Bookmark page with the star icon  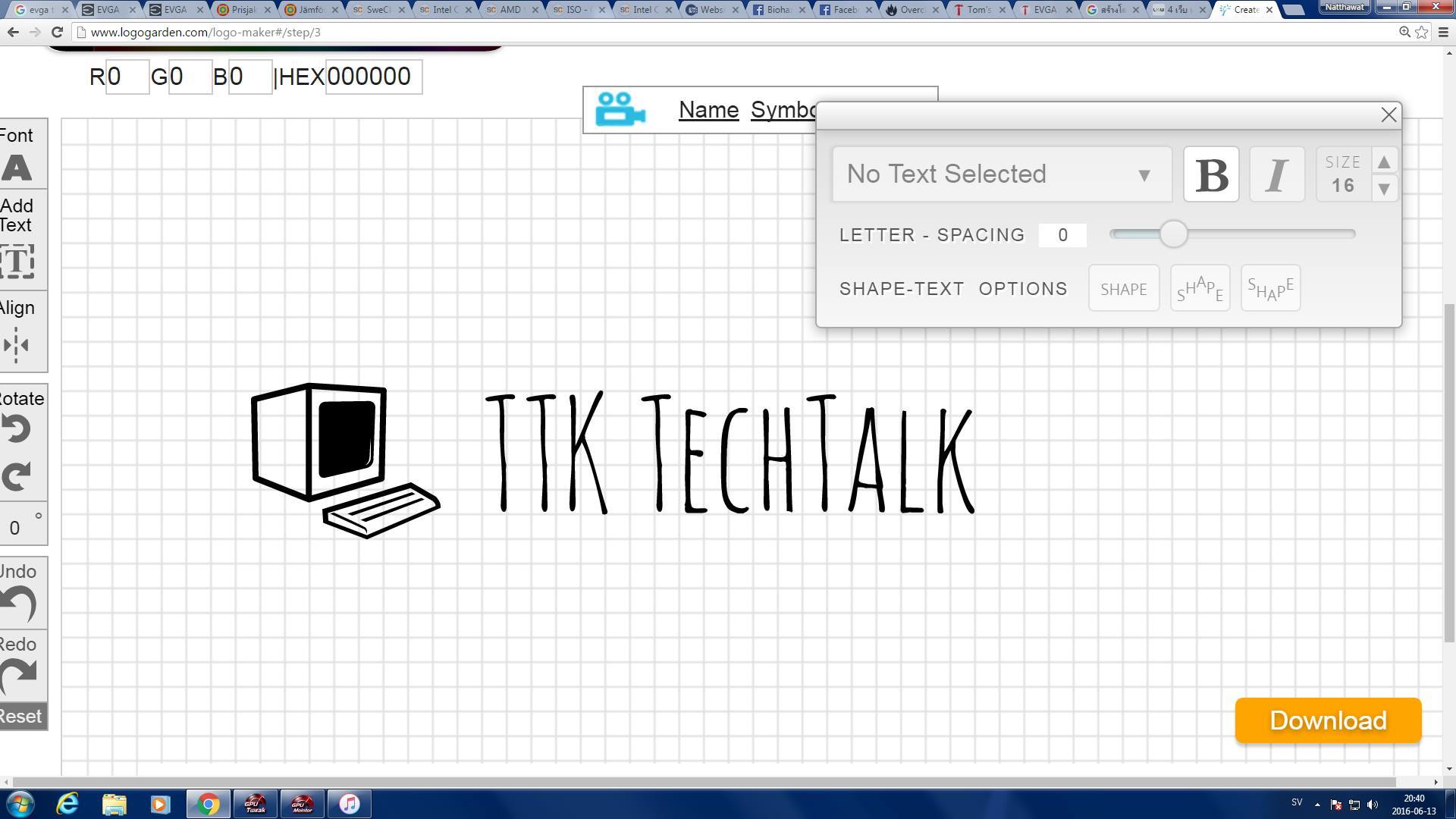pos(1422,32)
